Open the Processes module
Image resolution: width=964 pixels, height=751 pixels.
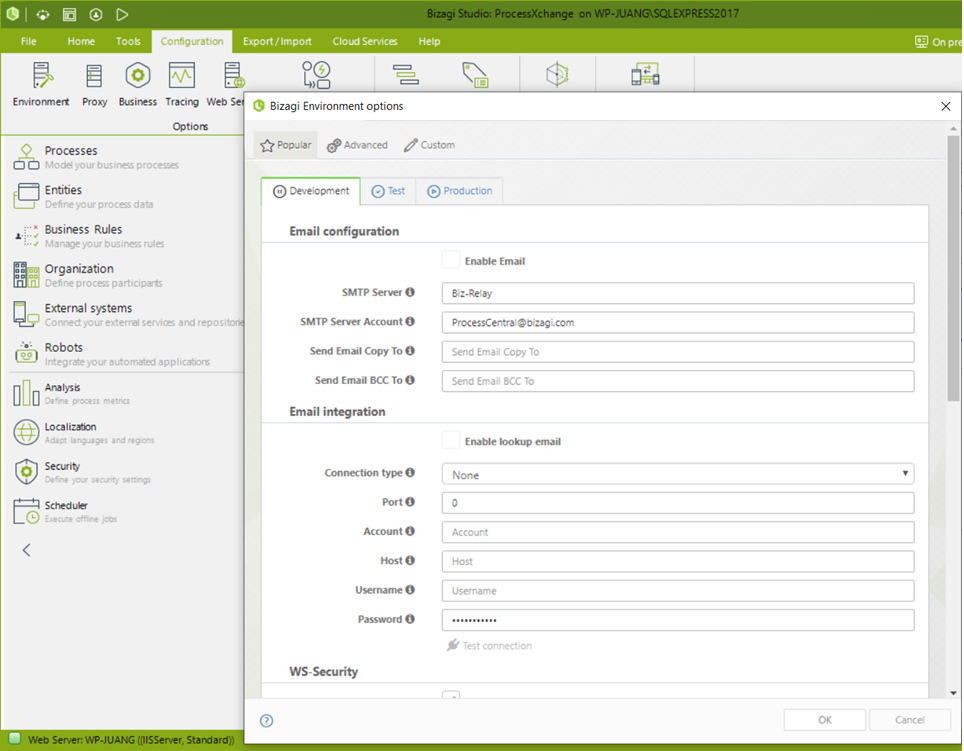[97, 157]
